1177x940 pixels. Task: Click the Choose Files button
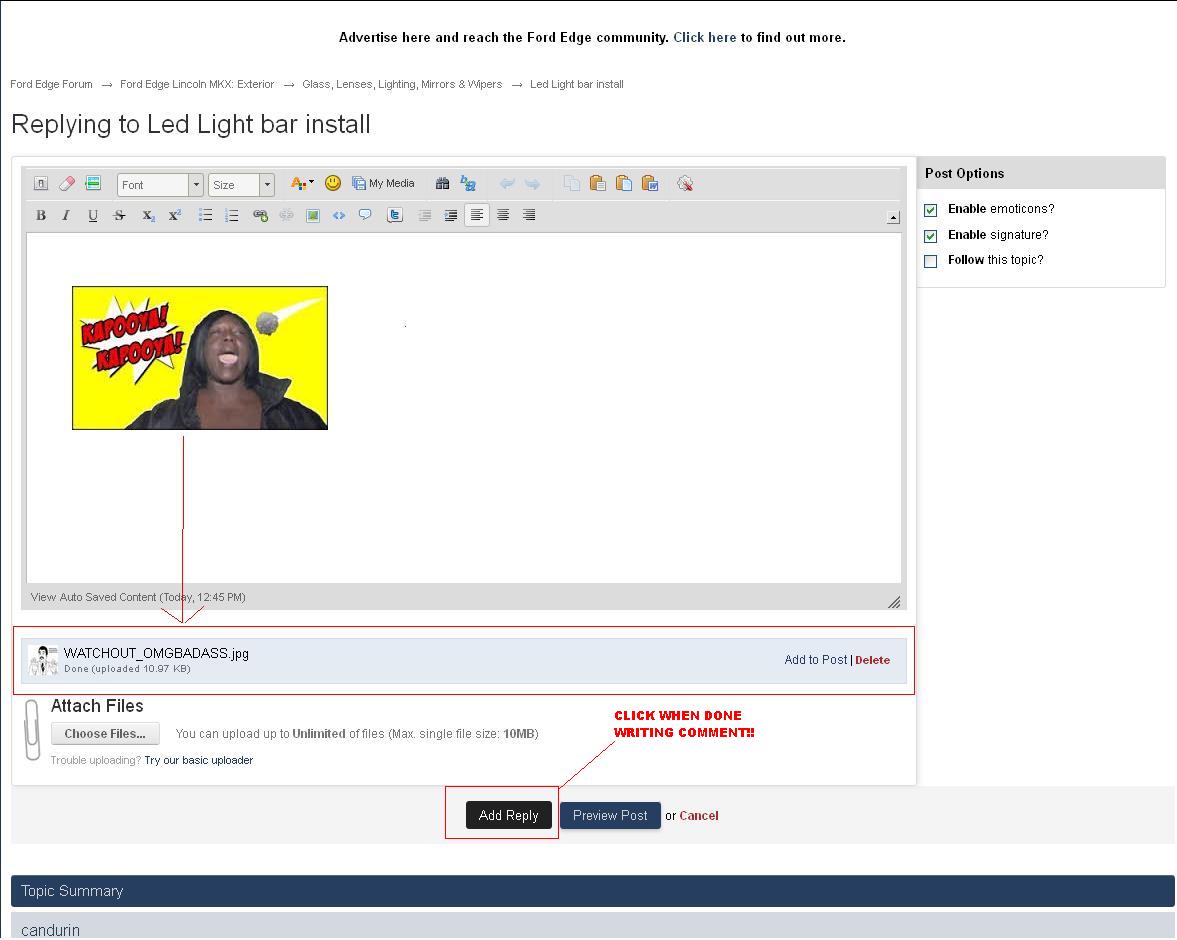point(105,734)
